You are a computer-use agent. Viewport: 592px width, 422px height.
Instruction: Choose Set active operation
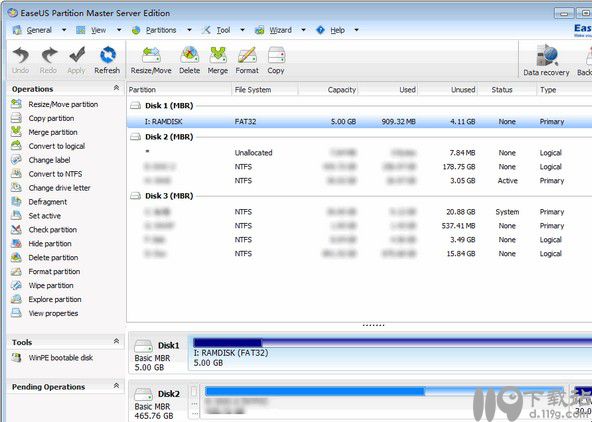click(x=36, y=216)
